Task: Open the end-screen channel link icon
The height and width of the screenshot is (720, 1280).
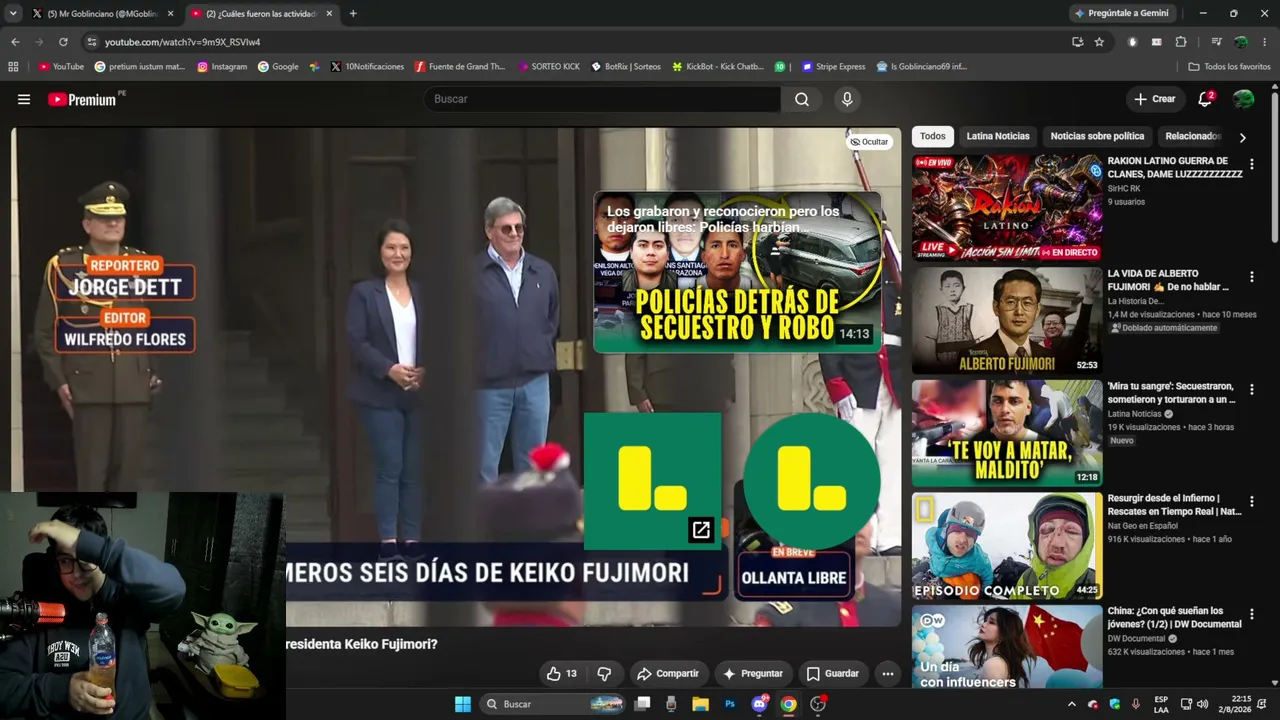Action: (701, 530)
